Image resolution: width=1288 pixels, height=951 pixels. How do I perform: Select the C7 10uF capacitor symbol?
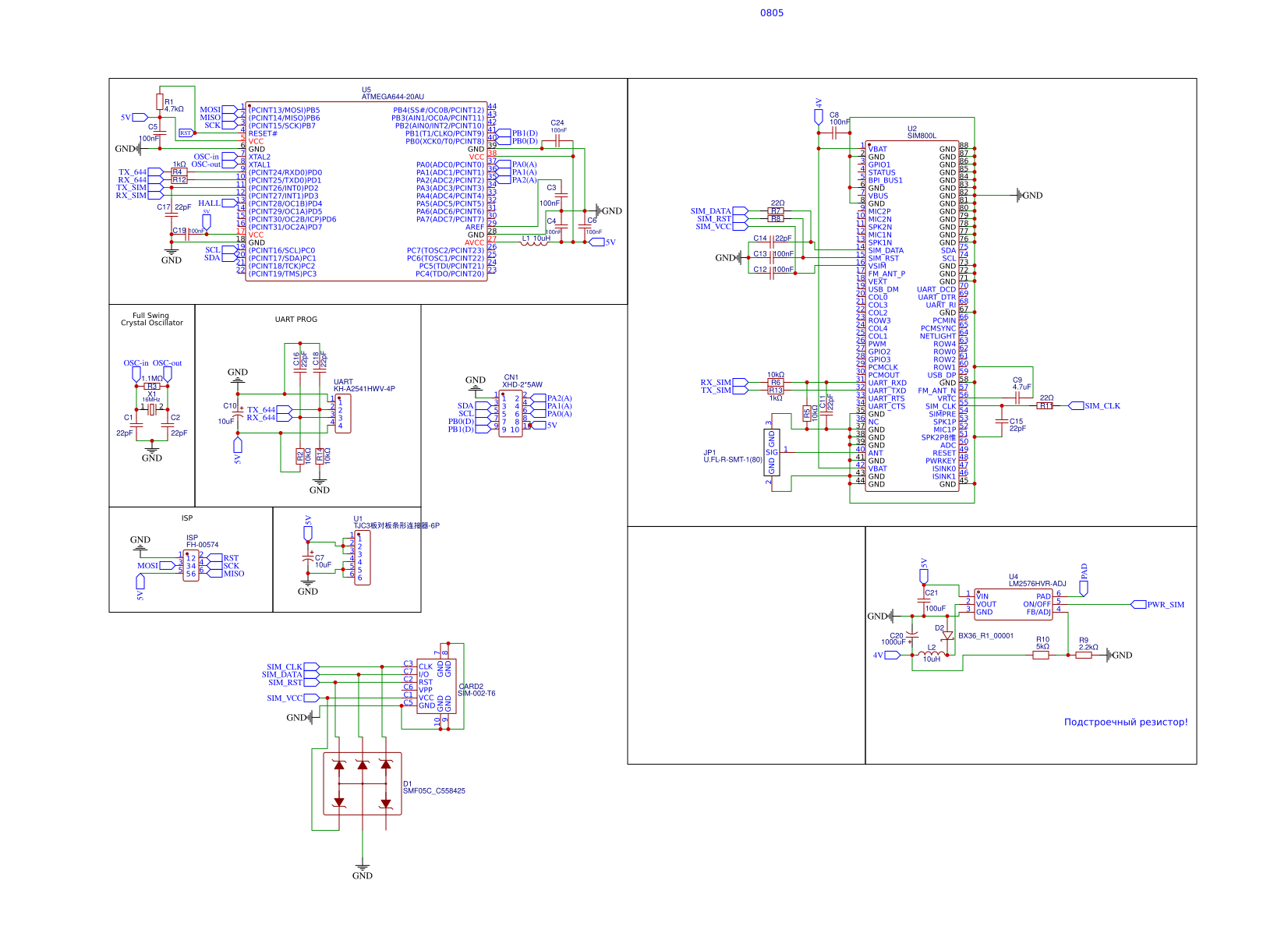(x=308, y=558)
